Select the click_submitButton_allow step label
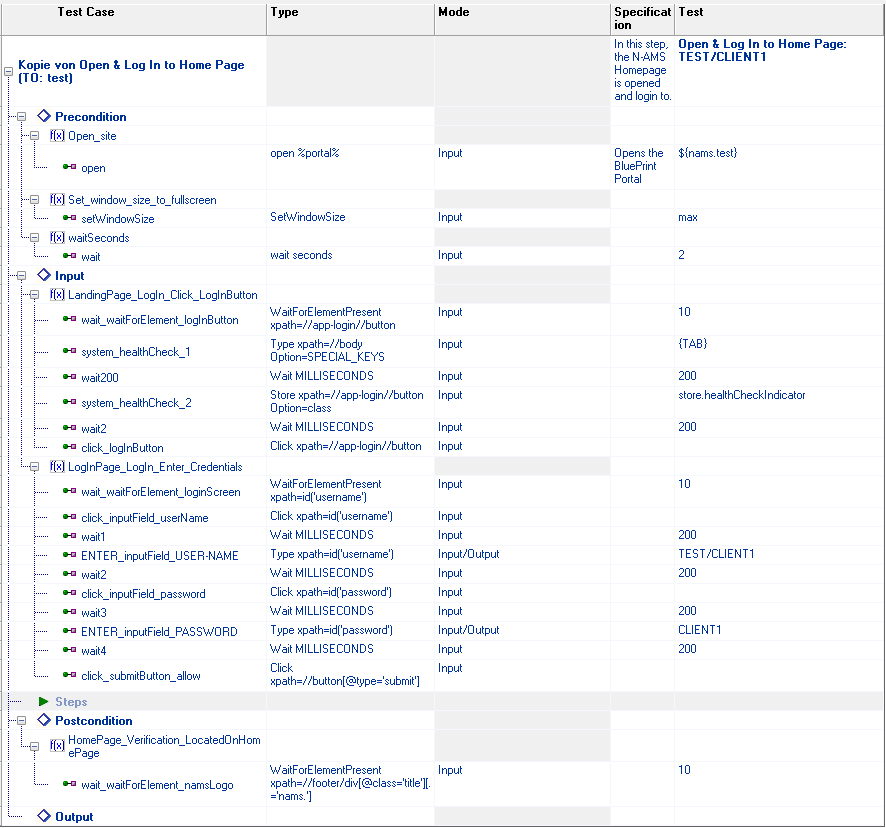Viewport: 886px width, 828px height. coord(141,675)
